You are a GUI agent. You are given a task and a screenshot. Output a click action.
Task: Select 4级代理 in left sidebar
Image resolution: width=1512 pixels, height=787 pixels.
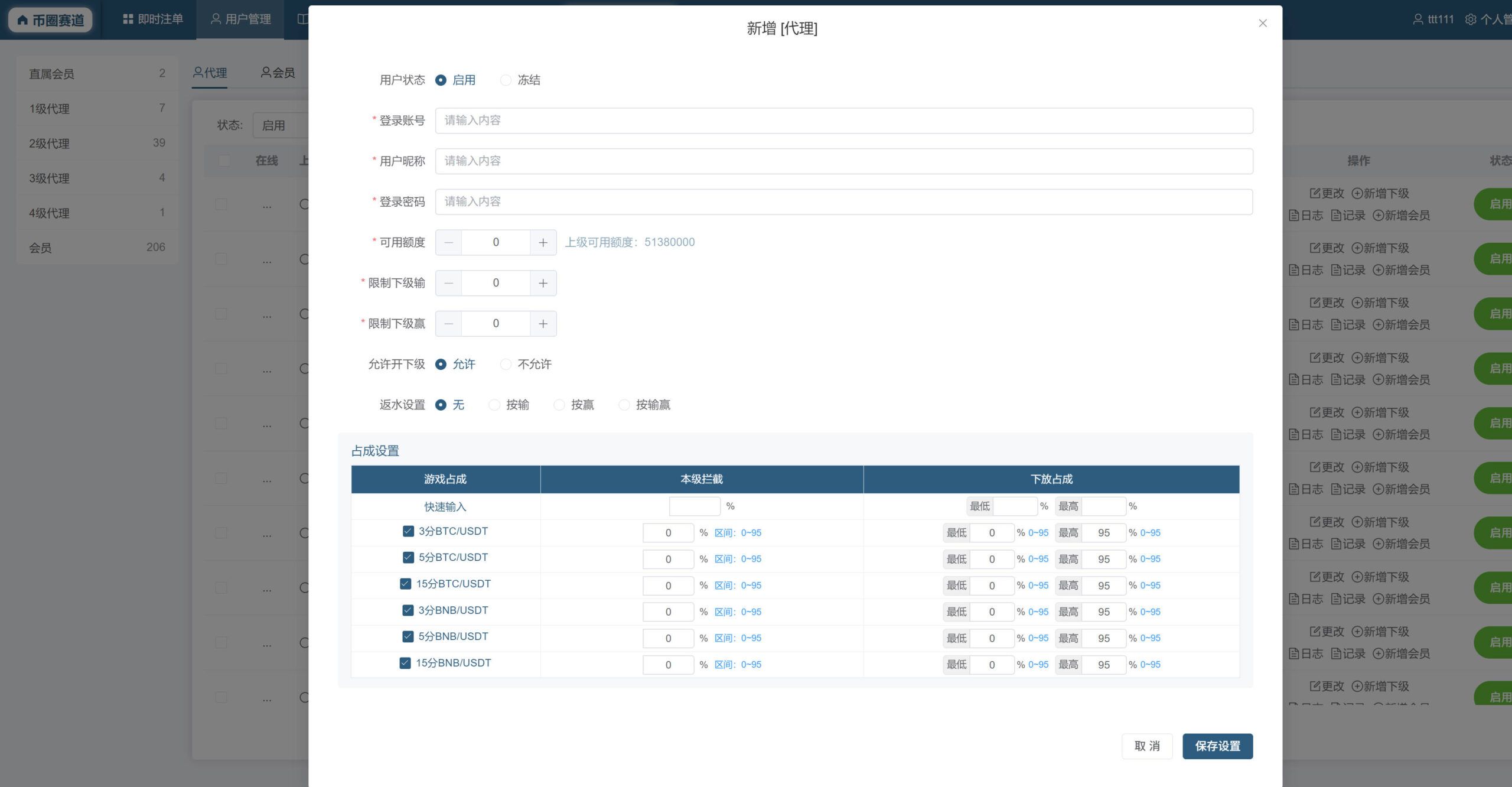coord(97,213)
